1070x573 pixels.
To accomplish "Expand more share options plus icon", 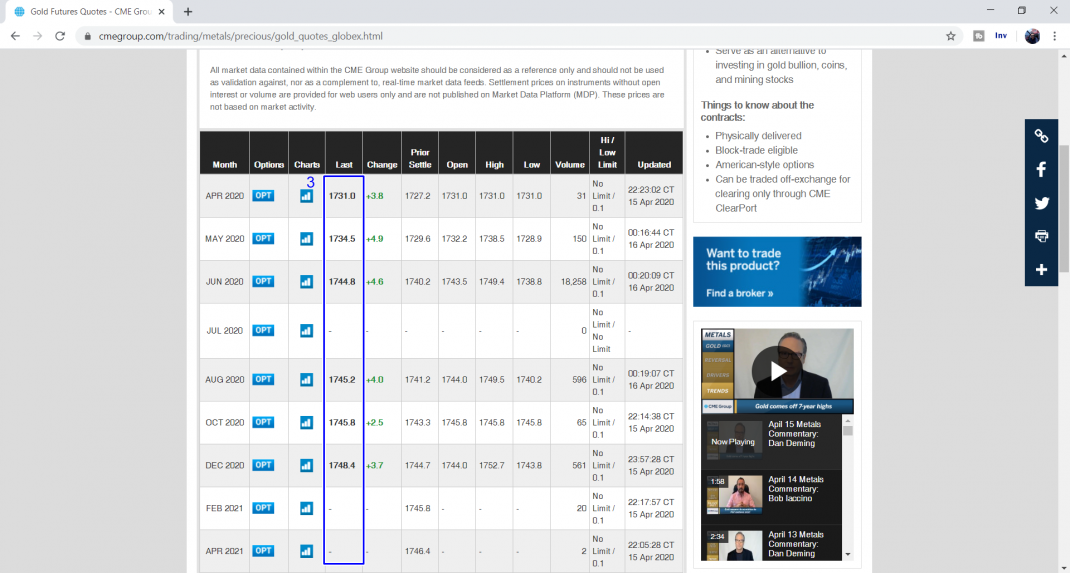I will coord(1041,269).
